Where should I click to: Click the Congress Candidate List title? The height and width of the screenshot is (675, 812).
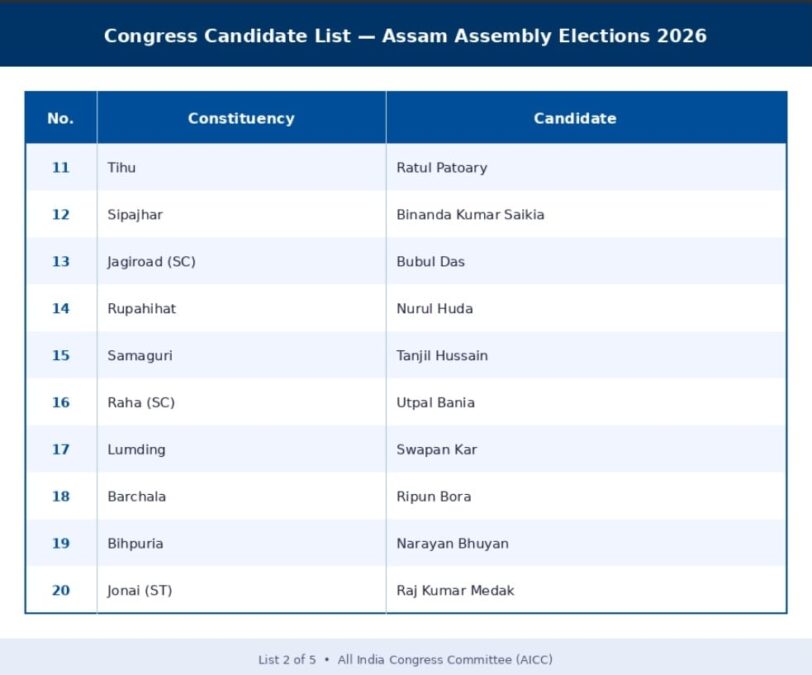point(405,36)
